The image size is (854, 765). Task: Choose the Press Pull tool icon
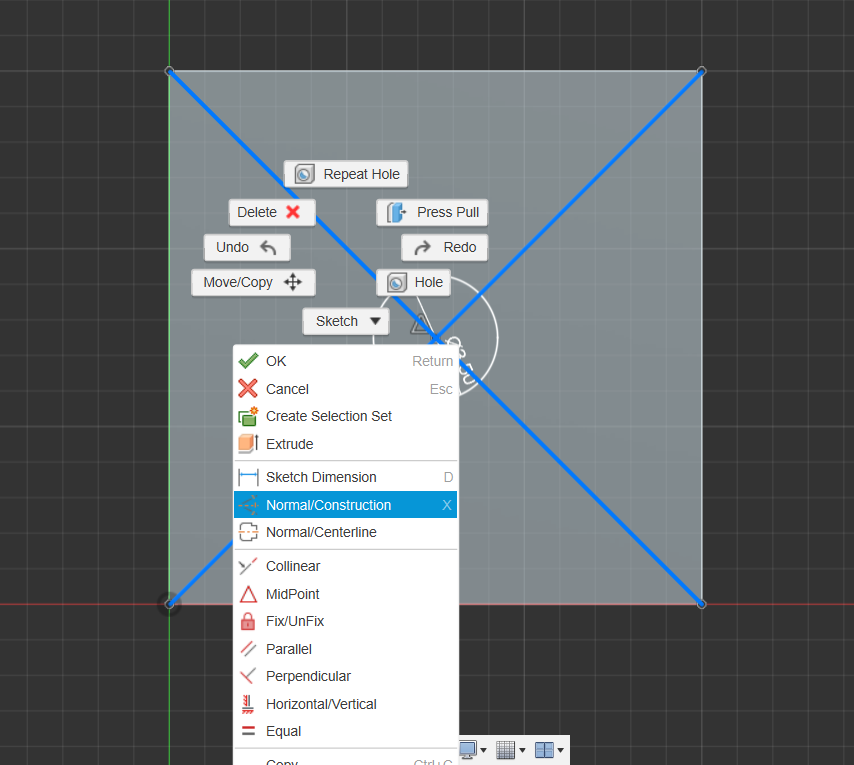(396, 212)
